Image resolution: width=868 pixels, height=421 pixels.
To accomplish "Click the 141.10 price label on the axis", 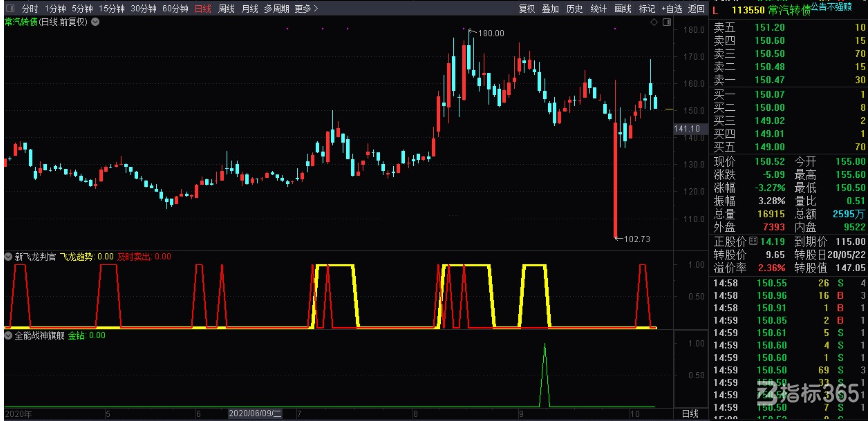I will click(688, 128).
